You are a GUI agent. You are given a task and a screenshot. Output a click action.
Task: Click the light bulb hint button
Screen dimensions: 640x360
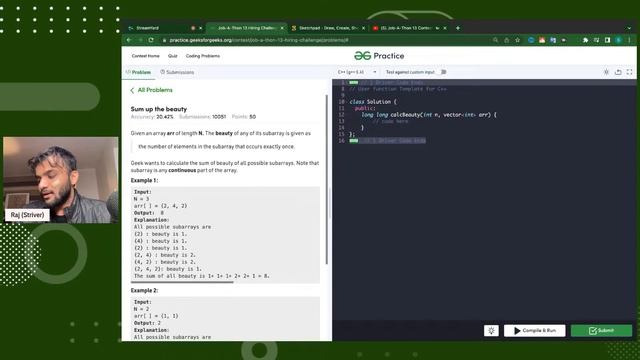pos(491,331)
